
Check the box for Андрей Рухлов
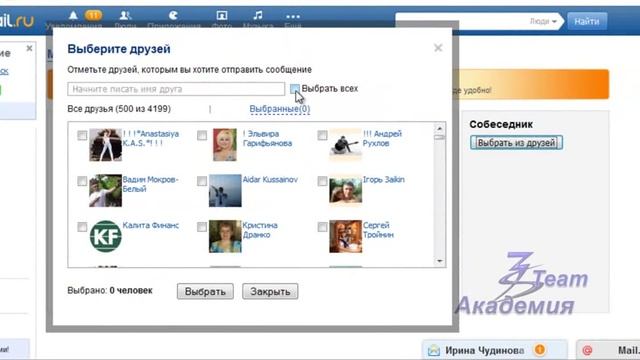pos(322,135)
